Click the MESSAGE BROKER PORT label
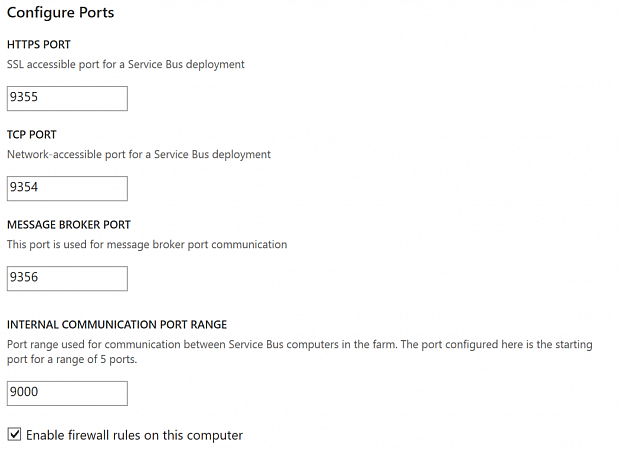 pos(69,225)
